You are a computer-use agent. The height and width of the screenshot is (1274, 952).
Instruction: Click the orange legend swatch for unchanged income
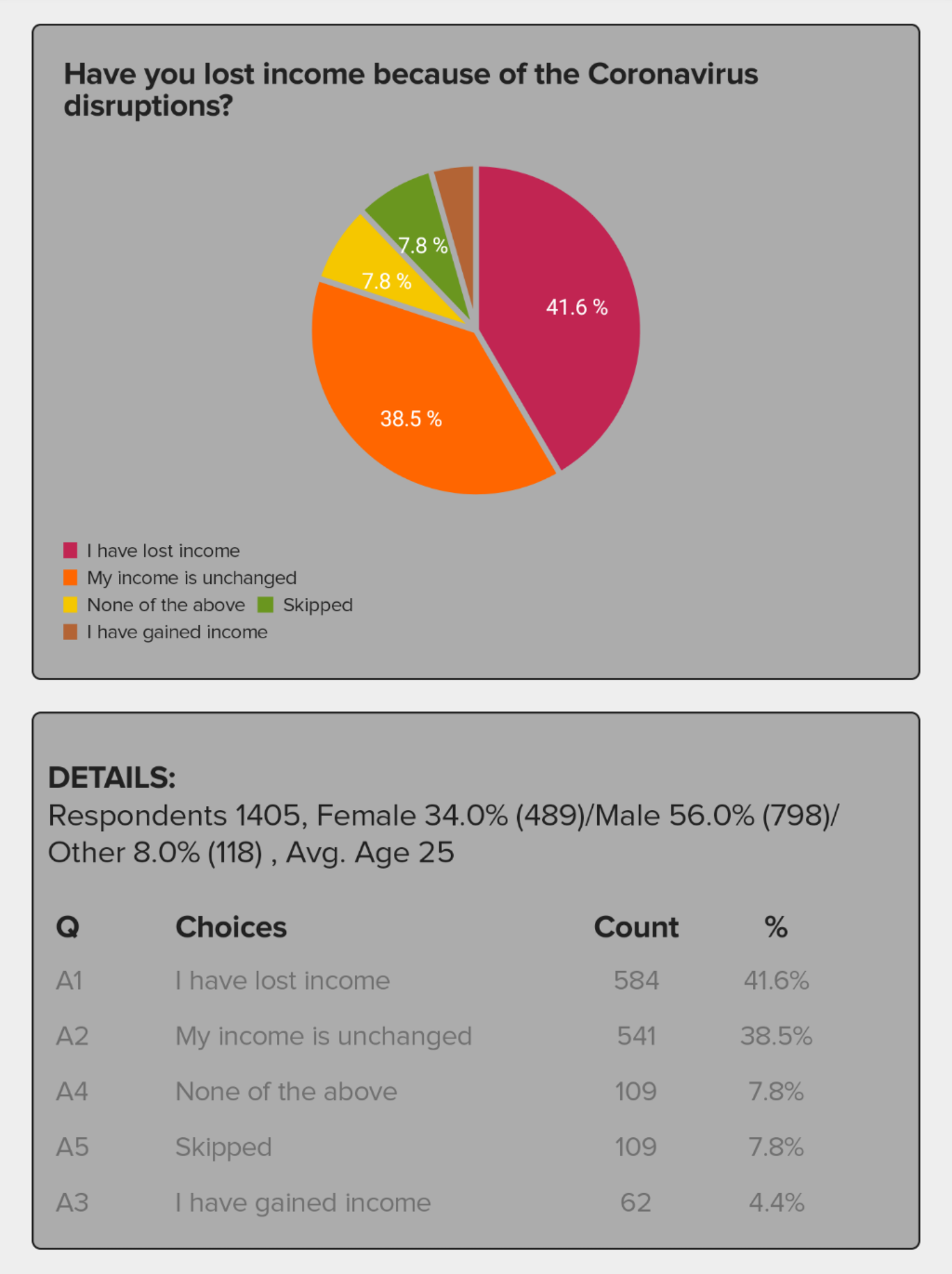pyautogui.click(x=70, y=578)
